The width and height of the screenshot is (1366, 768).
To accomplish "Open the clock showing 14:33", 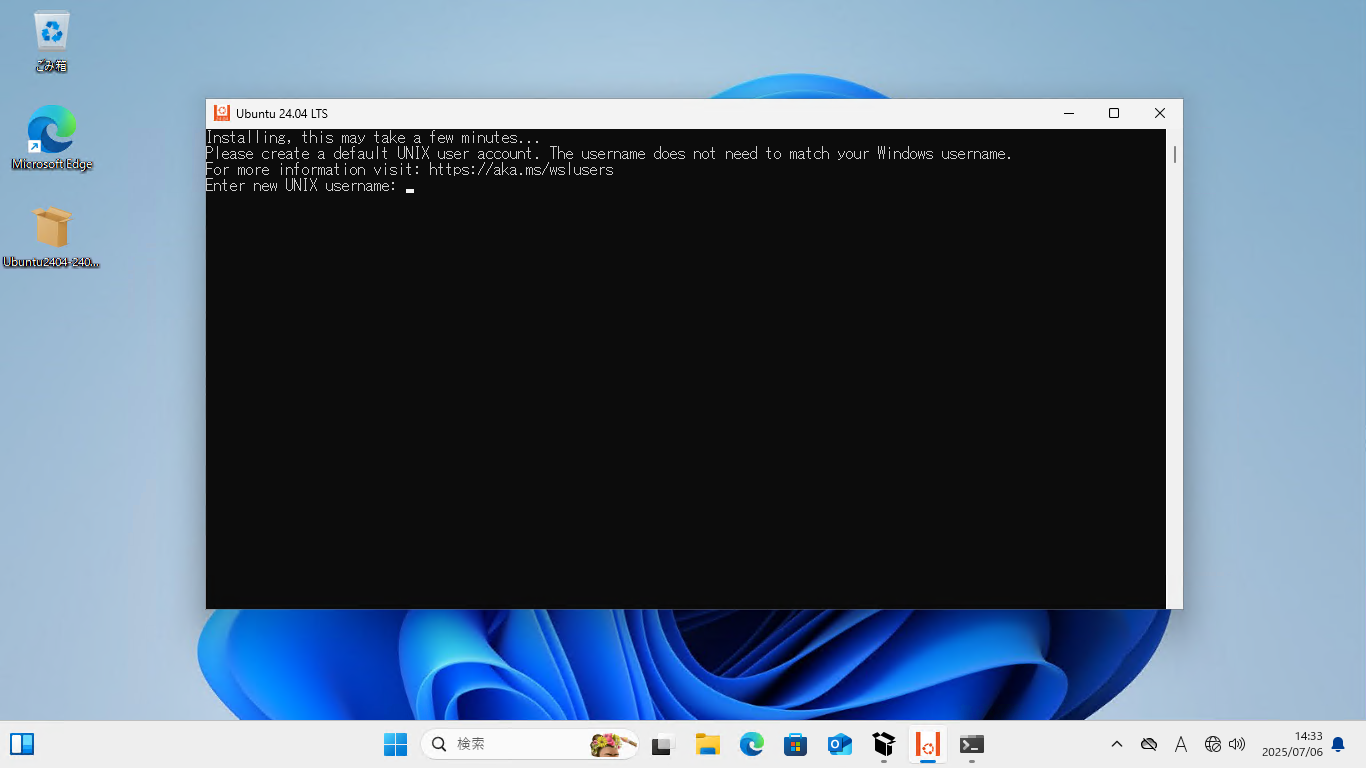I will tap(1292, 744).
